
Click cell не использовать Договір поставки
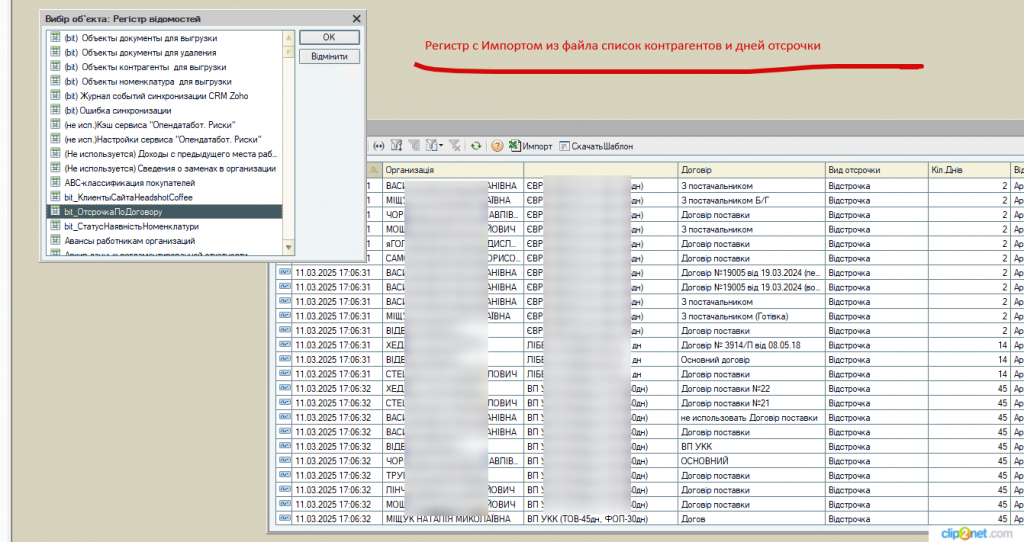751,417
